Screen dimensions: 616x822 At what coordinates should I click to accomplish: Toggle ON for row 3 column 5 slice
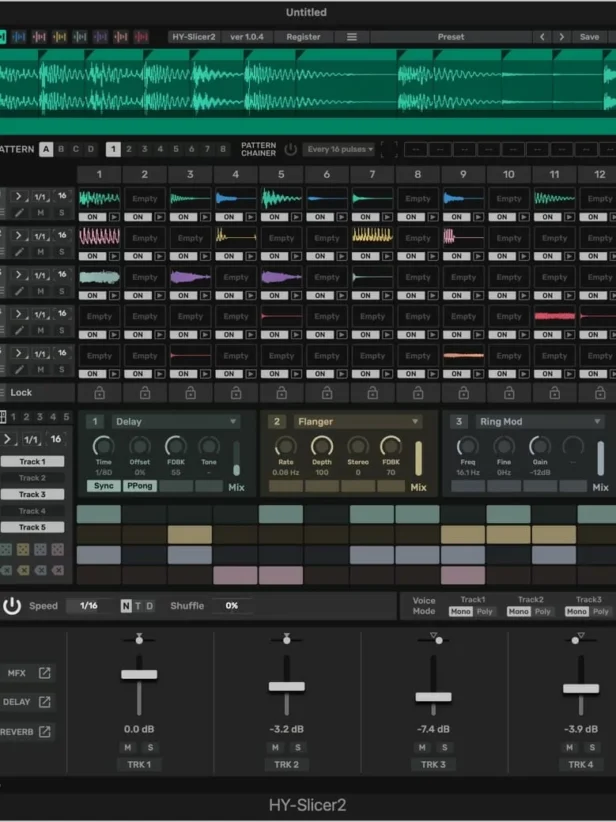[275, 296]
